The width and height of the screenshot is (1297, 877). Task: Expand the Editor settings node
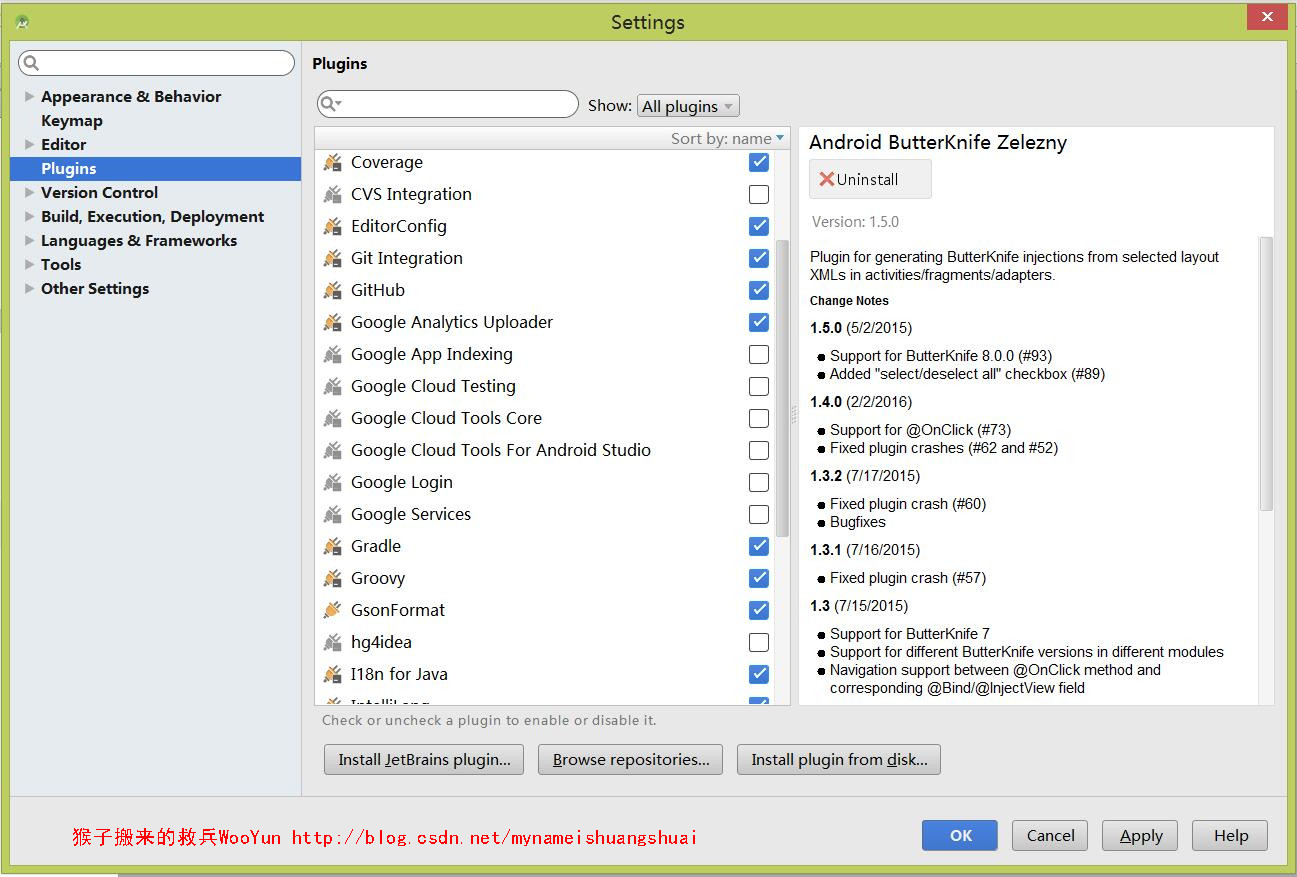[29, 145]
